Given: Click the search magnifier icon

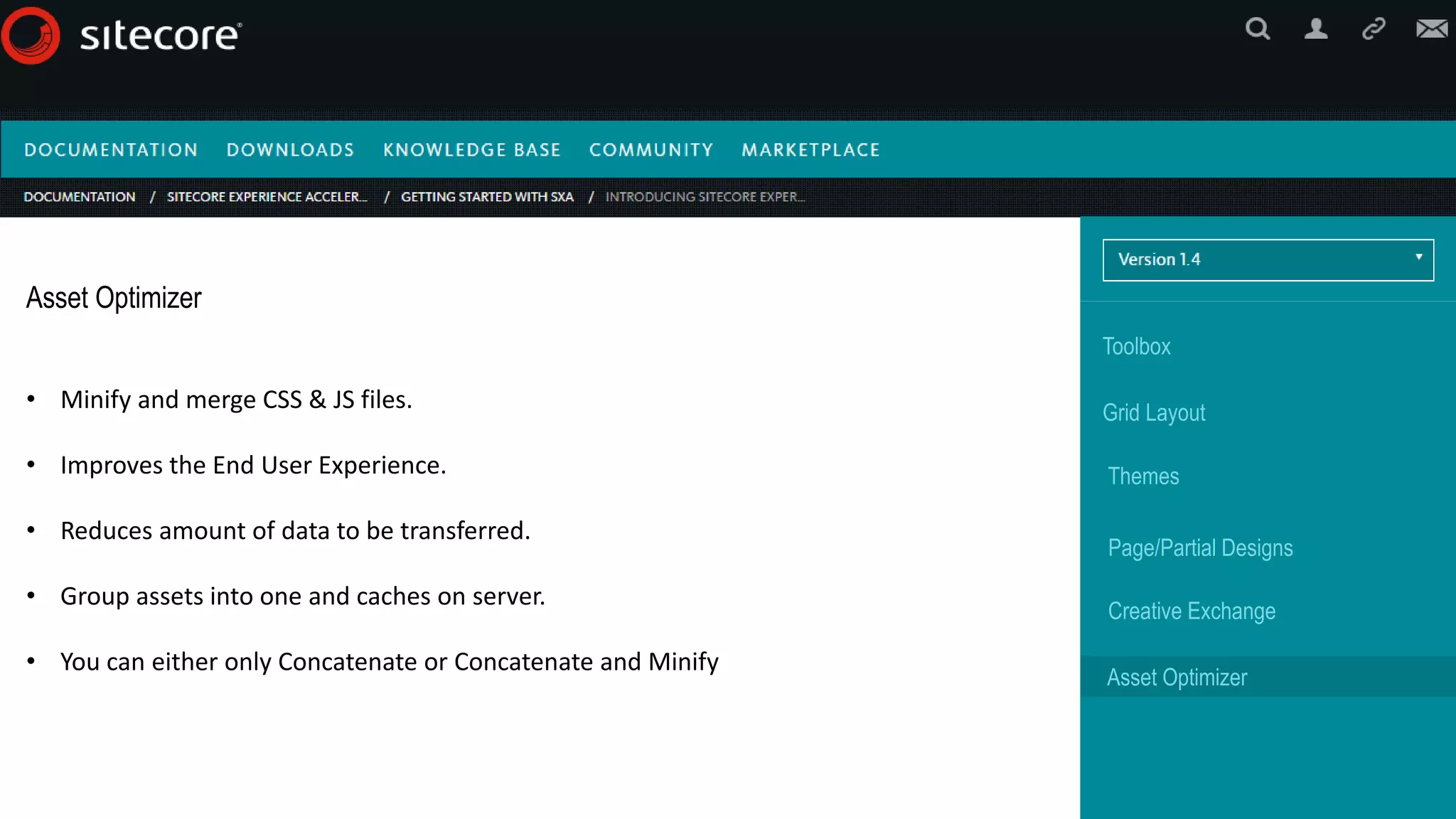Looking at the screenshot, I should (1257, 29).
